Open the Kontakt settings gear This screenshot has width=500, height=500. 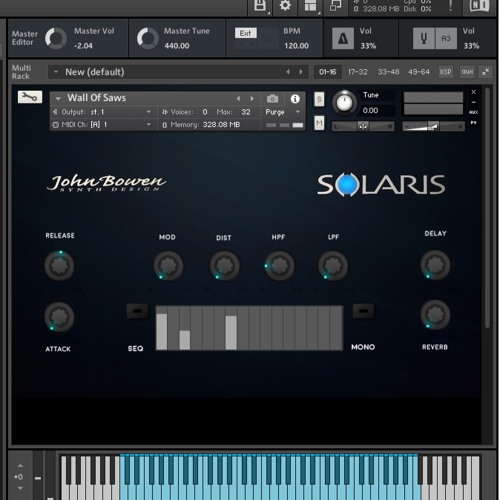[285, 5]
